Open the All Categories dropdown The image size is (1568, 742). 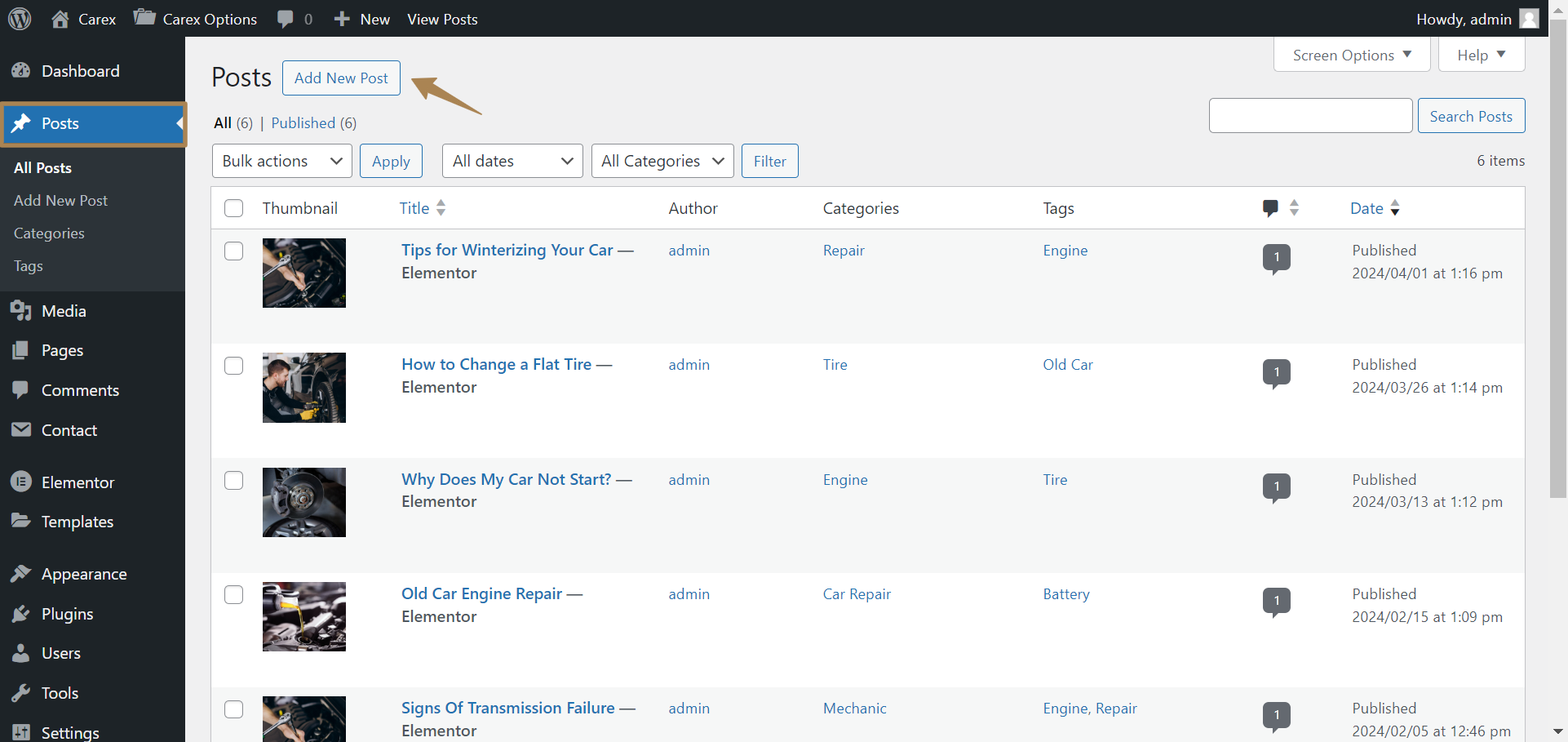[x=662, y=161]
